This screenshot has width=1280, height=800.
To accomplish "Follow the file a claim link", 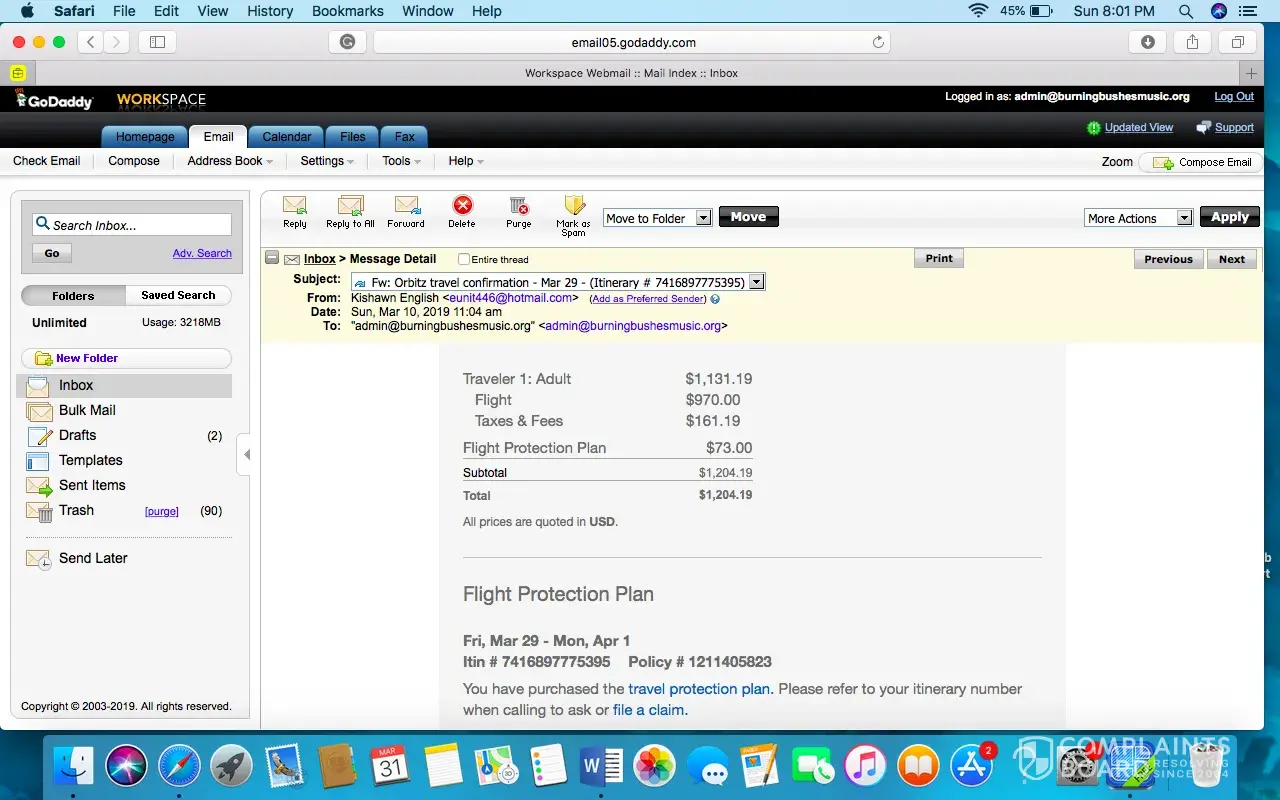I will [648, 710].
